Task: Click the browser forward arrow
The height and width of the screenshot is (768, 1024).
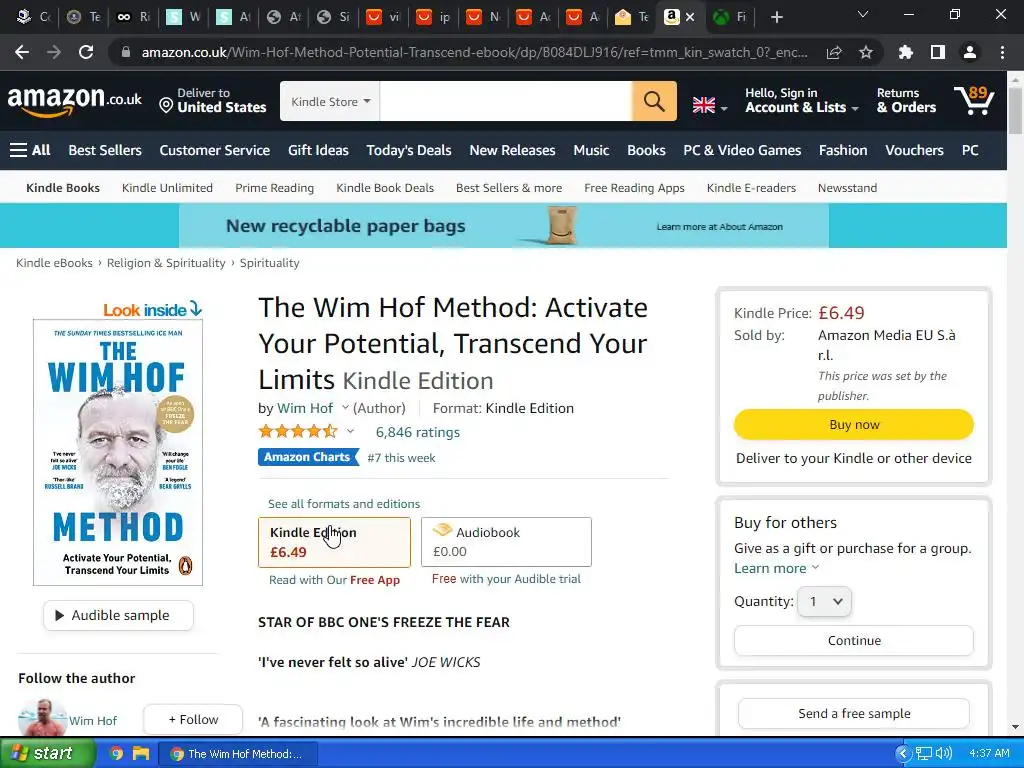Action: coord(54,52)
